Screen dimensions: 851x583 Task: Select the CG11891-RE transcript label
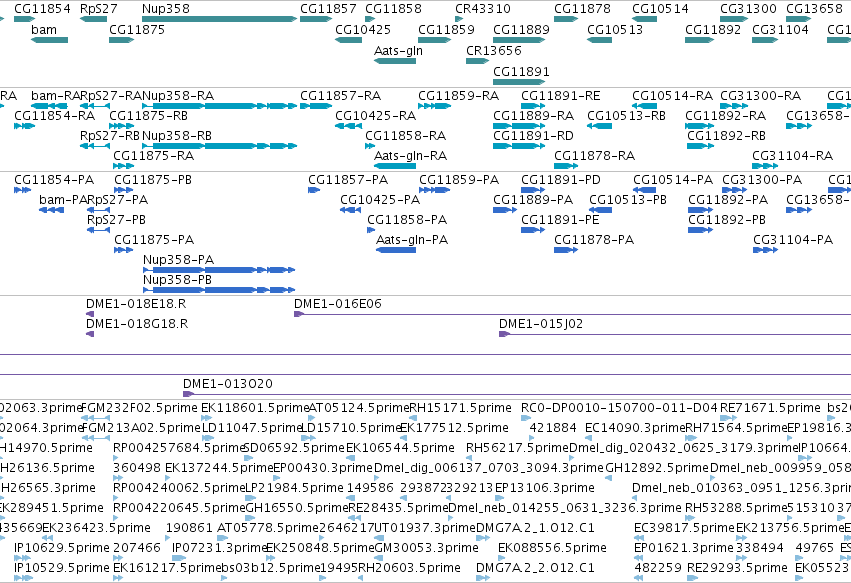(x=560, y=96)
